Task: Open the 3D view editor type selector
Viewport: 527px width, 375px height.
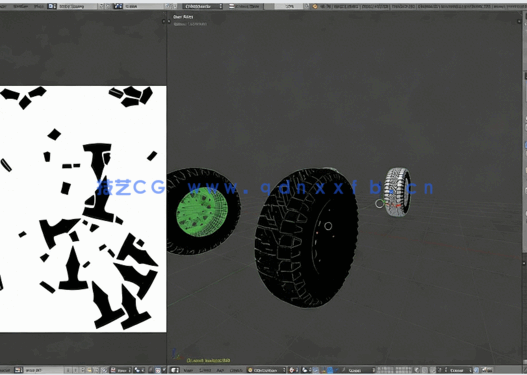Action: click(175, 370)
